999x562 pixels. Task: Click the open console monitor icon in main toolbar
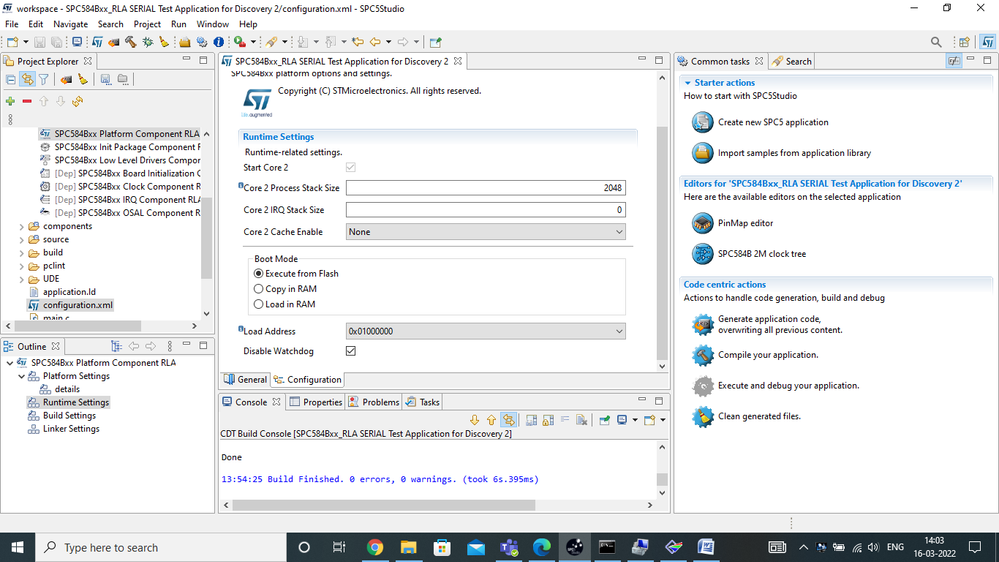(77, 42)
